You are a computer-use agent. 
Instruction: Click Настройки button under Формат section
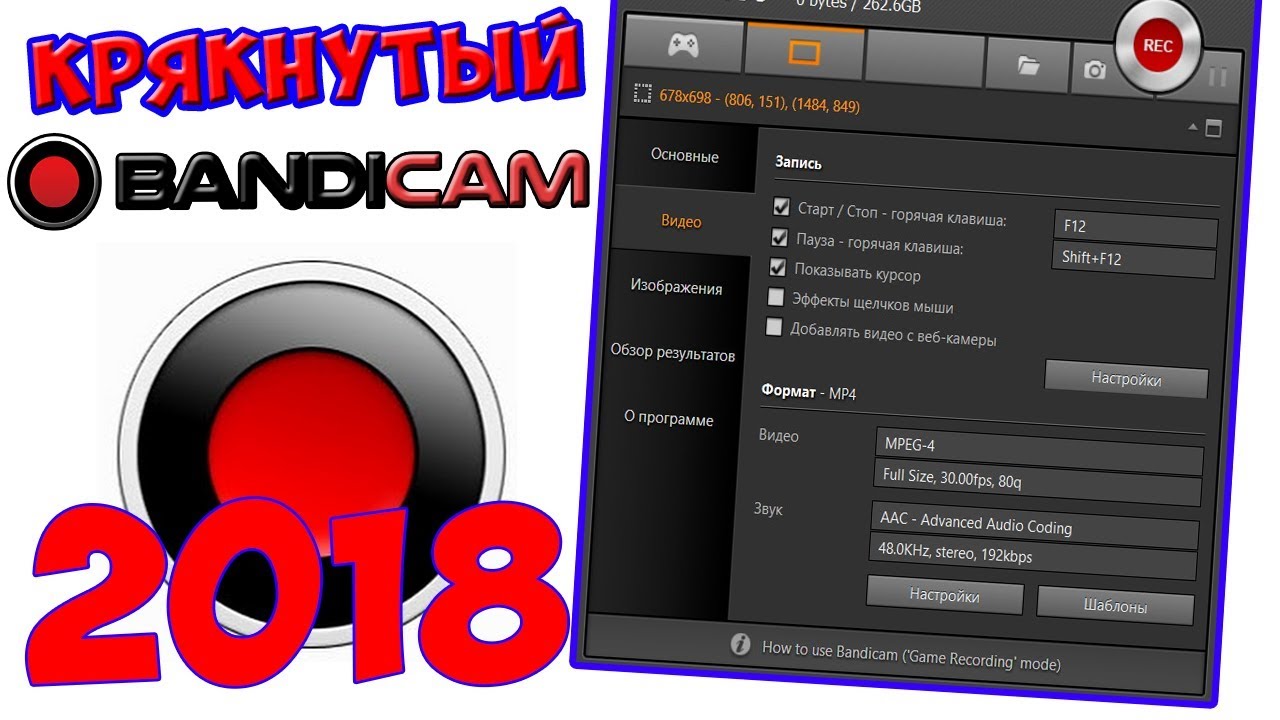[944, 596]
